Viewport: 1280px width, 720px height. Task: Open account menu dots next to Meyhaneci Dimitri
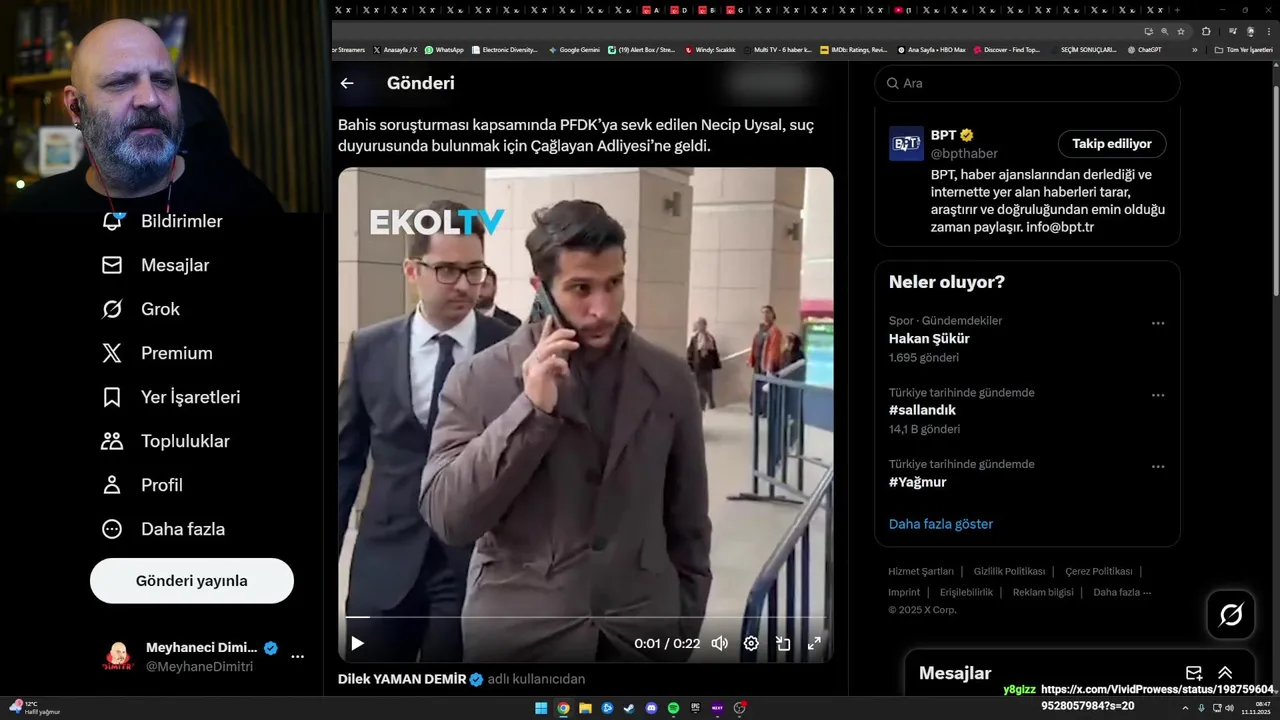[x=297, y=657]
